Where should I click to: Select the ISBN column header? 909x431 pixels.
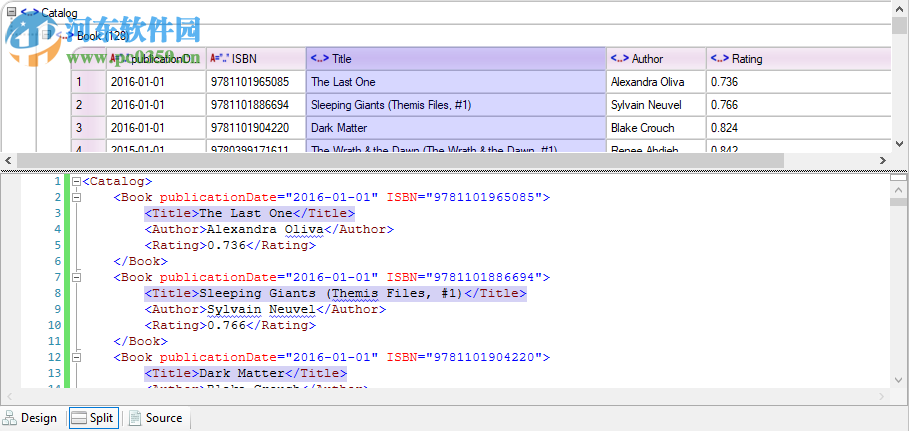(256, 59)
